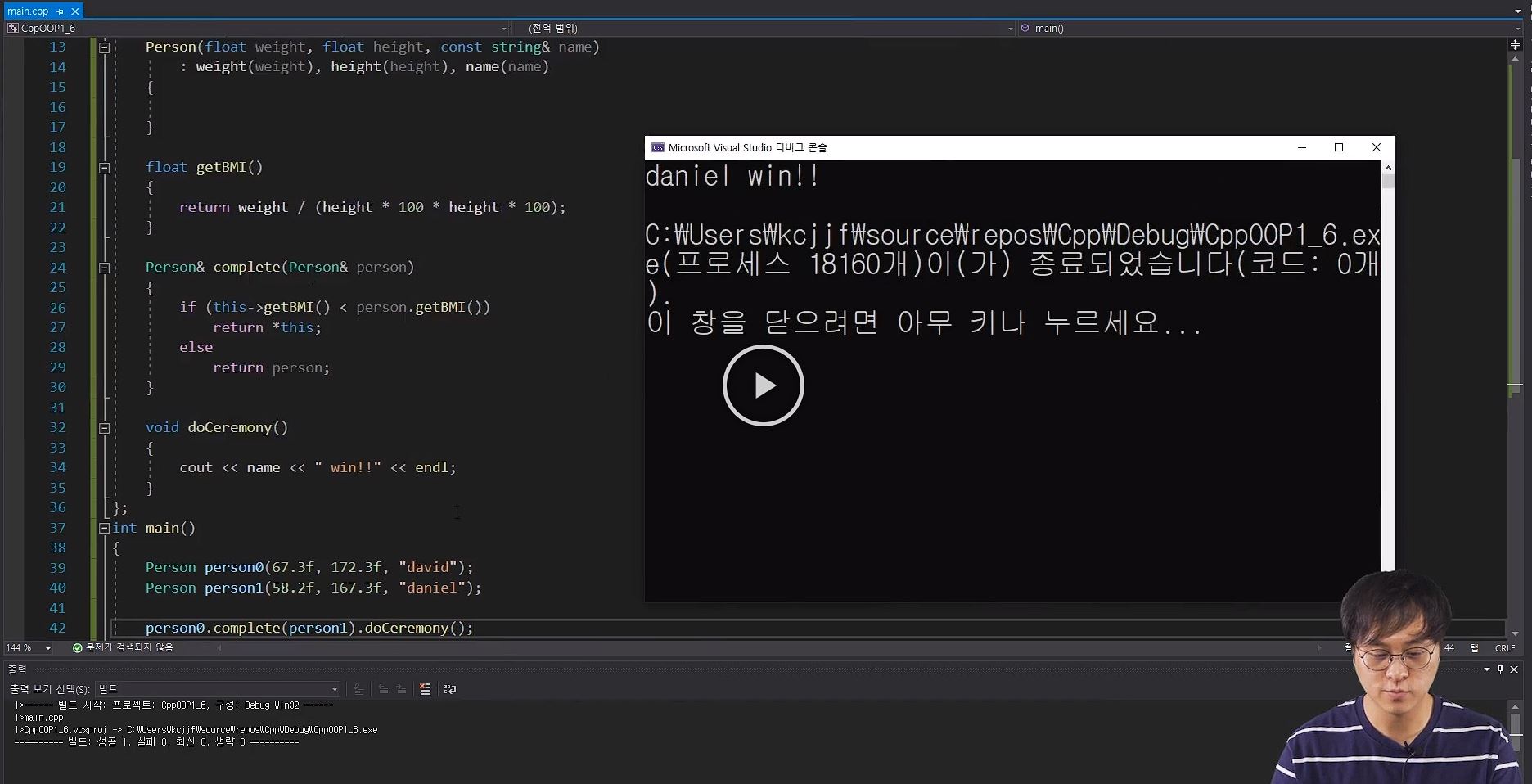Click the console vertical scrollbar thumb
The width and height of the screenshot is (1532, 784).
1388,181
